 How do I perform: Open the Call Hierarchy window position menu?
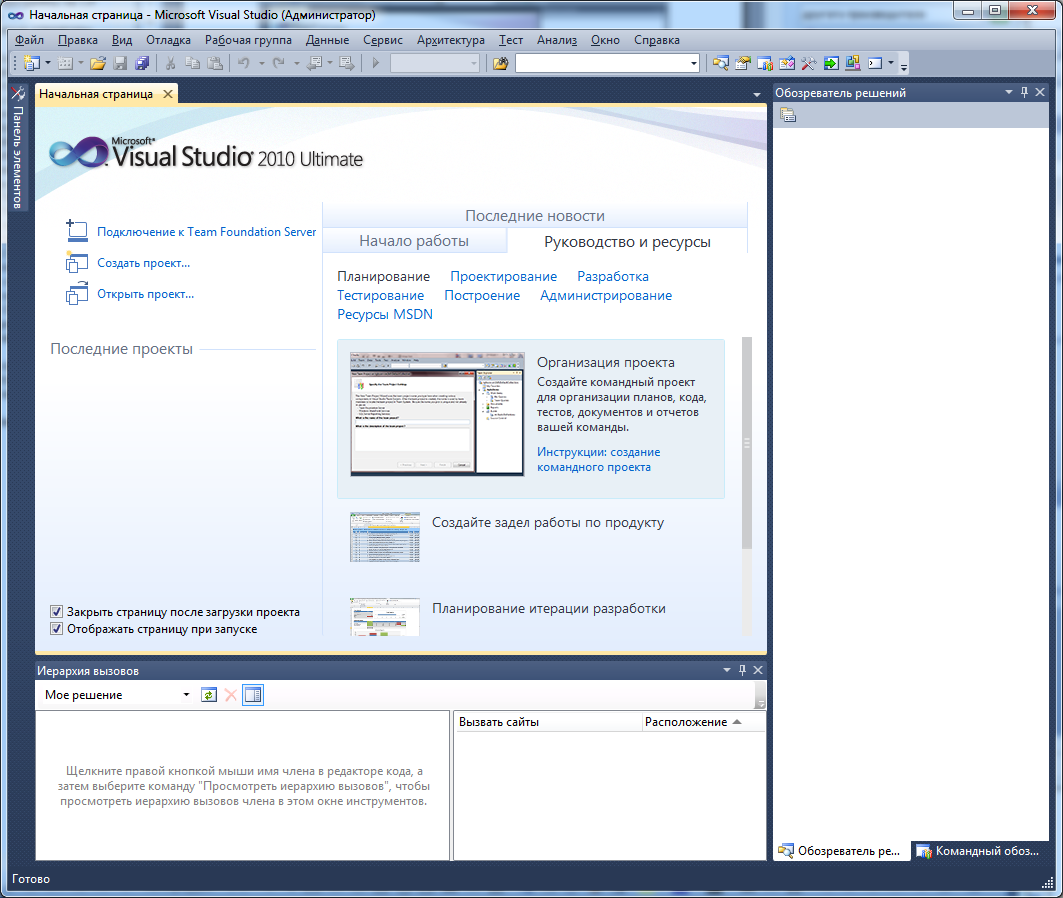[x=727, y=670]
